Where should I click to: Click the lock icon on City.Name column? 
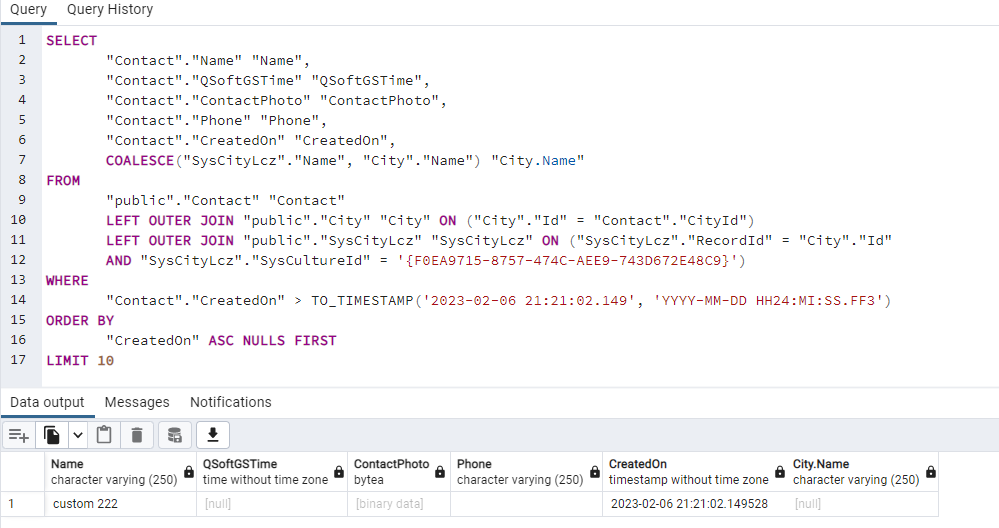(931, 472)
